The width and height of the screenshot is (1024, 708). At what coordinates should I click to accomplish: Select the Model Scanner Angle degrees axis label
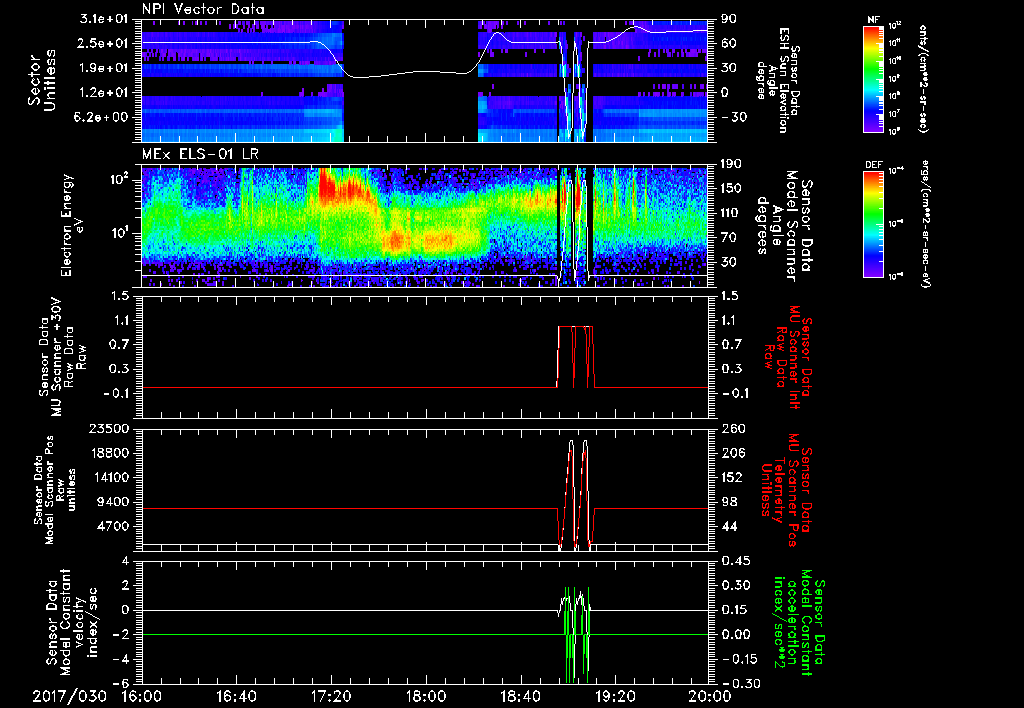783,225
